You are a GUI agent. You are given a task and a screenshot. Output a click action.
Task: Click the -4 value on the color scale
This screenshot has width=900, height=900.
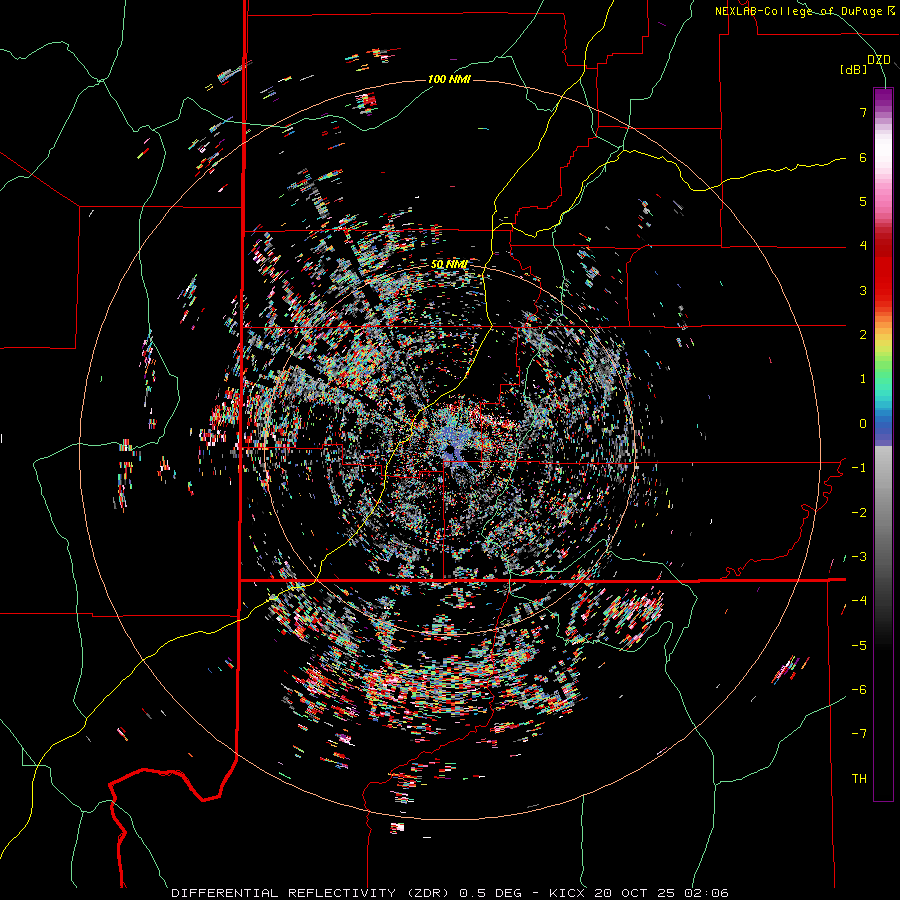(859, 600)
